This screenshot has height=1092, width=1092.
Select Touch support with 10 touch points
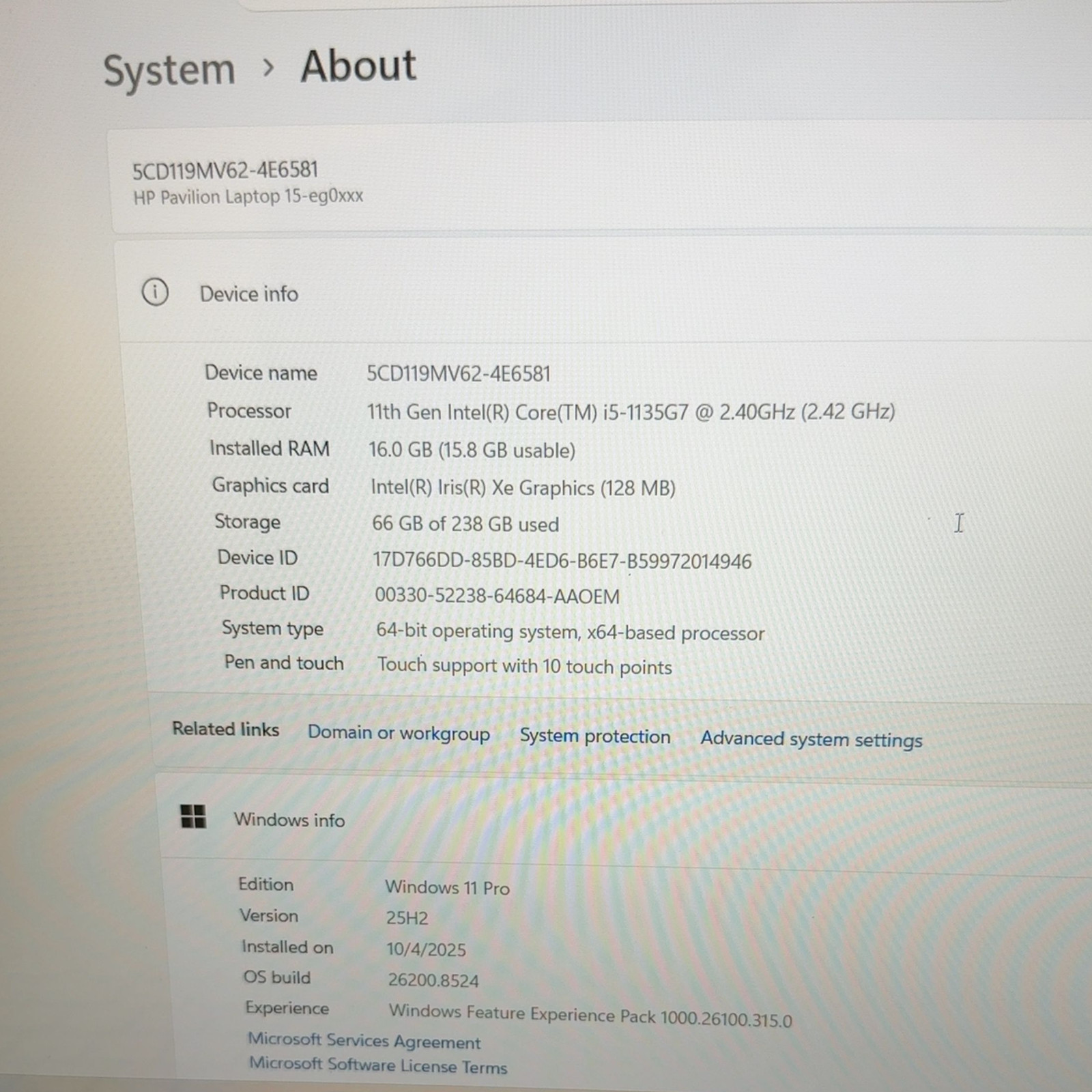525,666
